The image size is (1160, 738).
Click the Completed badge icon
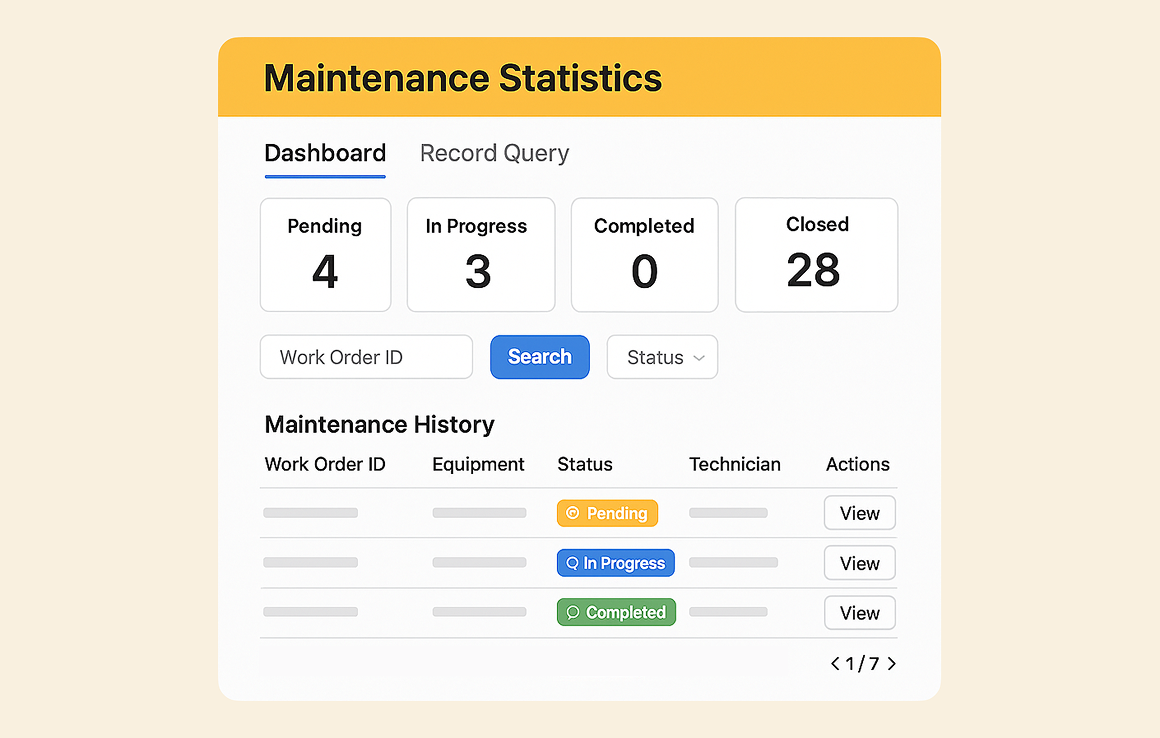[573, 613]
